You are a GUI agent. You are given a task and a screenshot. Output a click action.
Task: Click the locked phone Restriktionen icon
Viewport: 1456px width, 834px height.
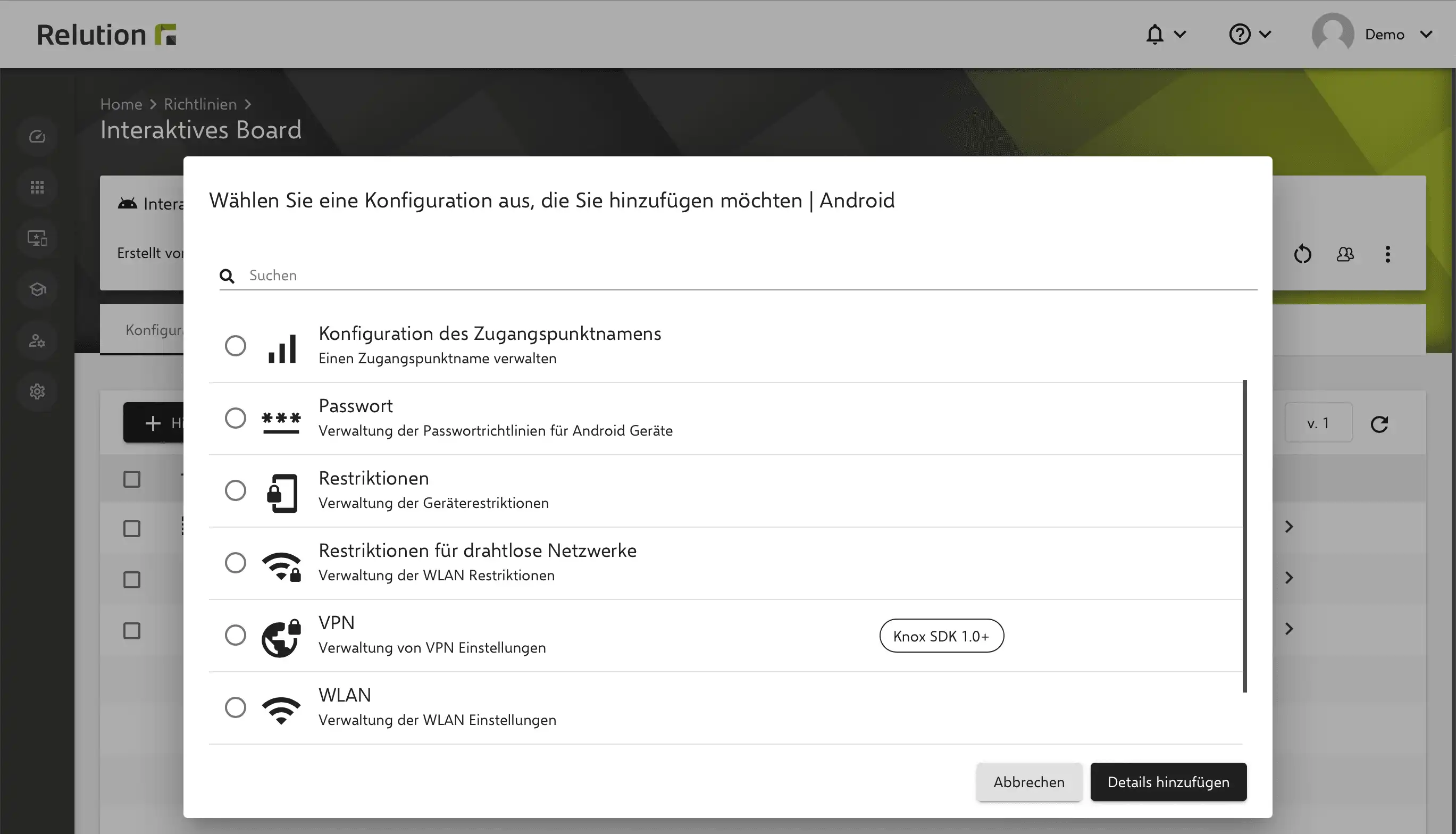282,493
